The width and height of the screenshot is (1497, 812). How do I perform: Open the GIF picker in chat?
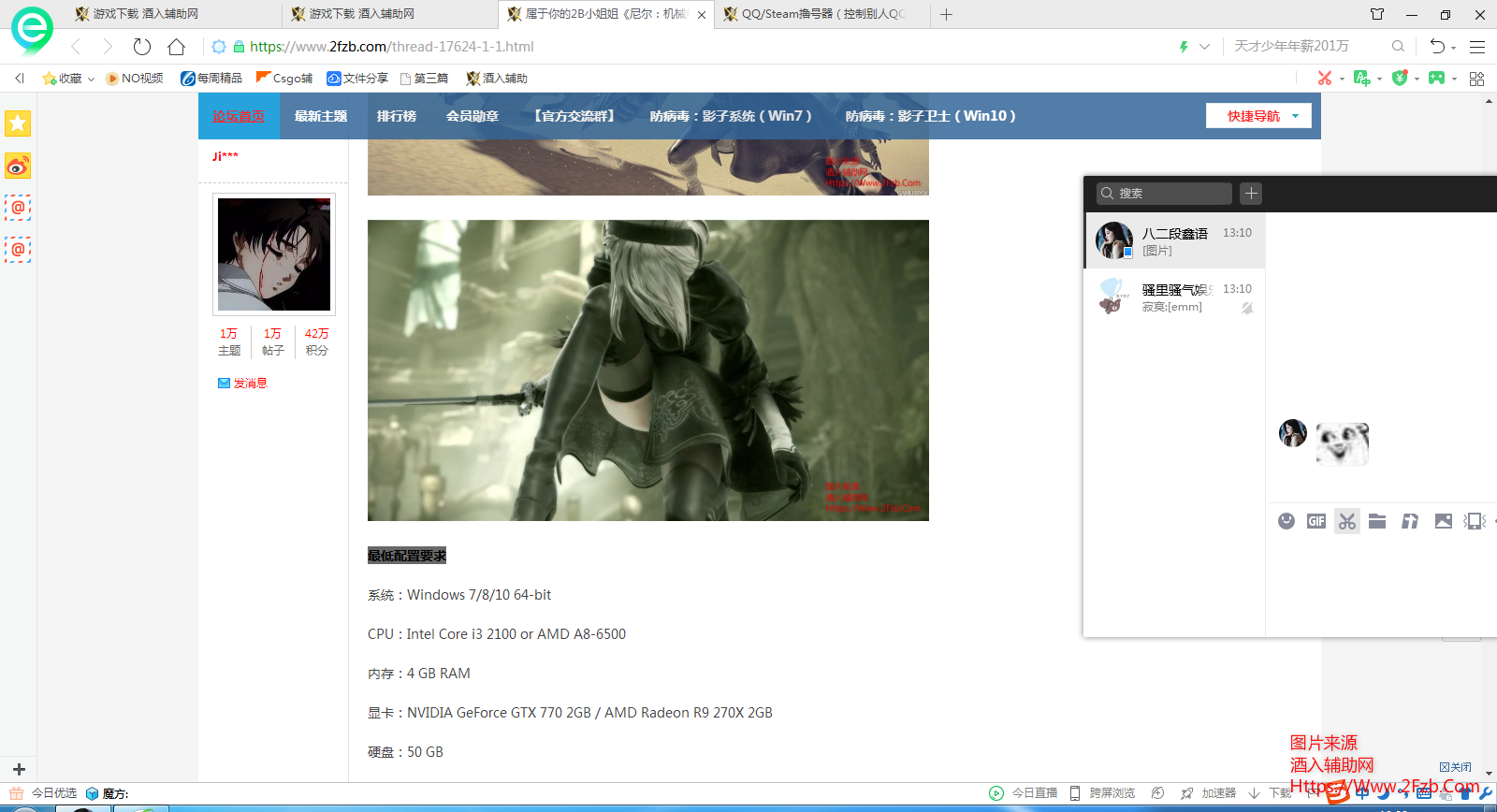coord(1316,521)
